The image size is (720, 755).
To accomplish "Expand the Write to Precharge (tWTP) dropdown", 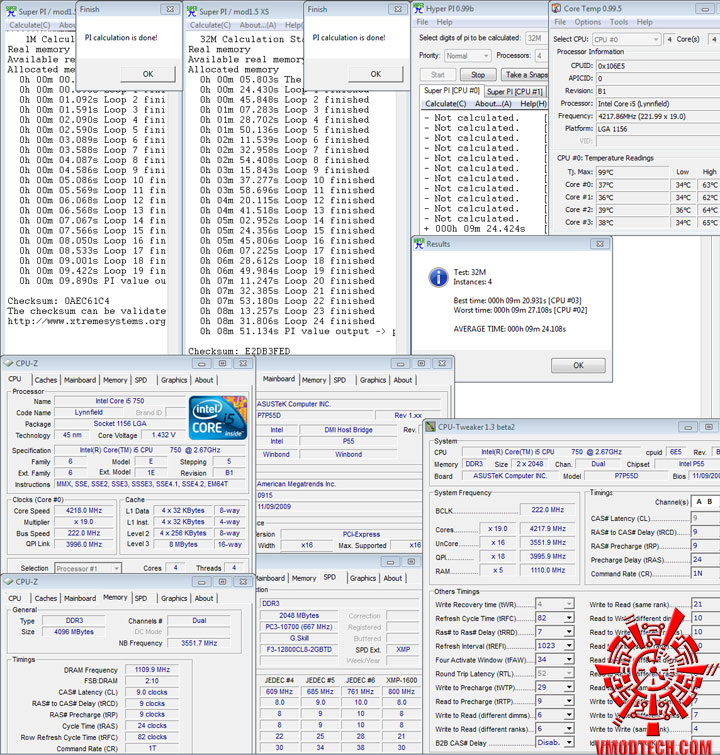I will pyautogui.click(x=569, y=687).
